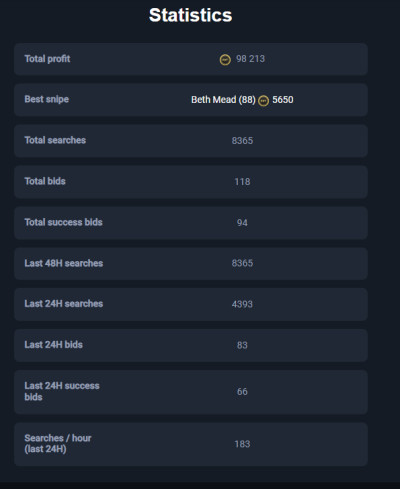The image size is (400, 489).
Task: Click the 98 213 profit value
Action: pos(250,59)
